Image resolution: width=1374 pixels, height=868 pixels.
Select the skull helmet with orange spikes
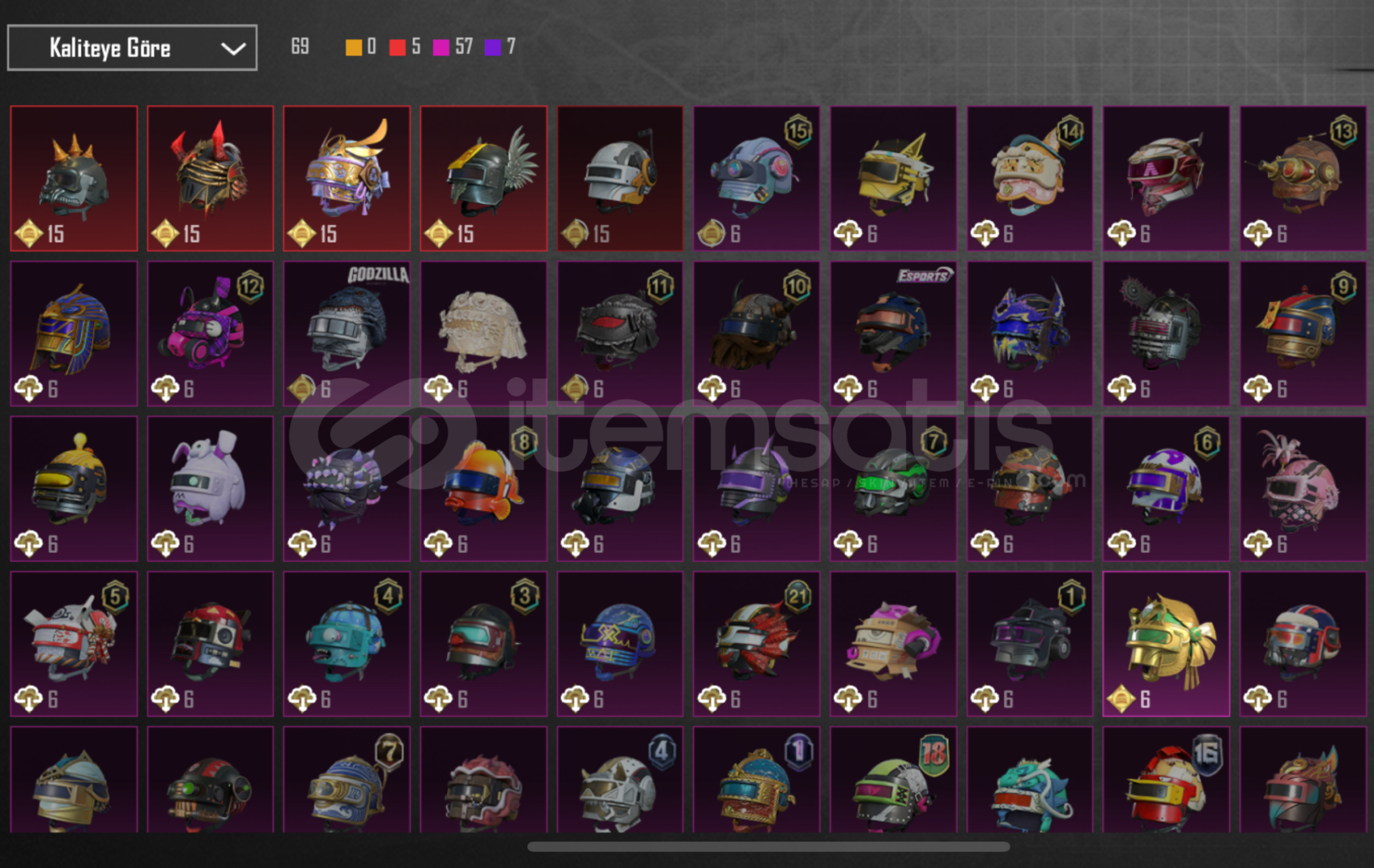74,178
